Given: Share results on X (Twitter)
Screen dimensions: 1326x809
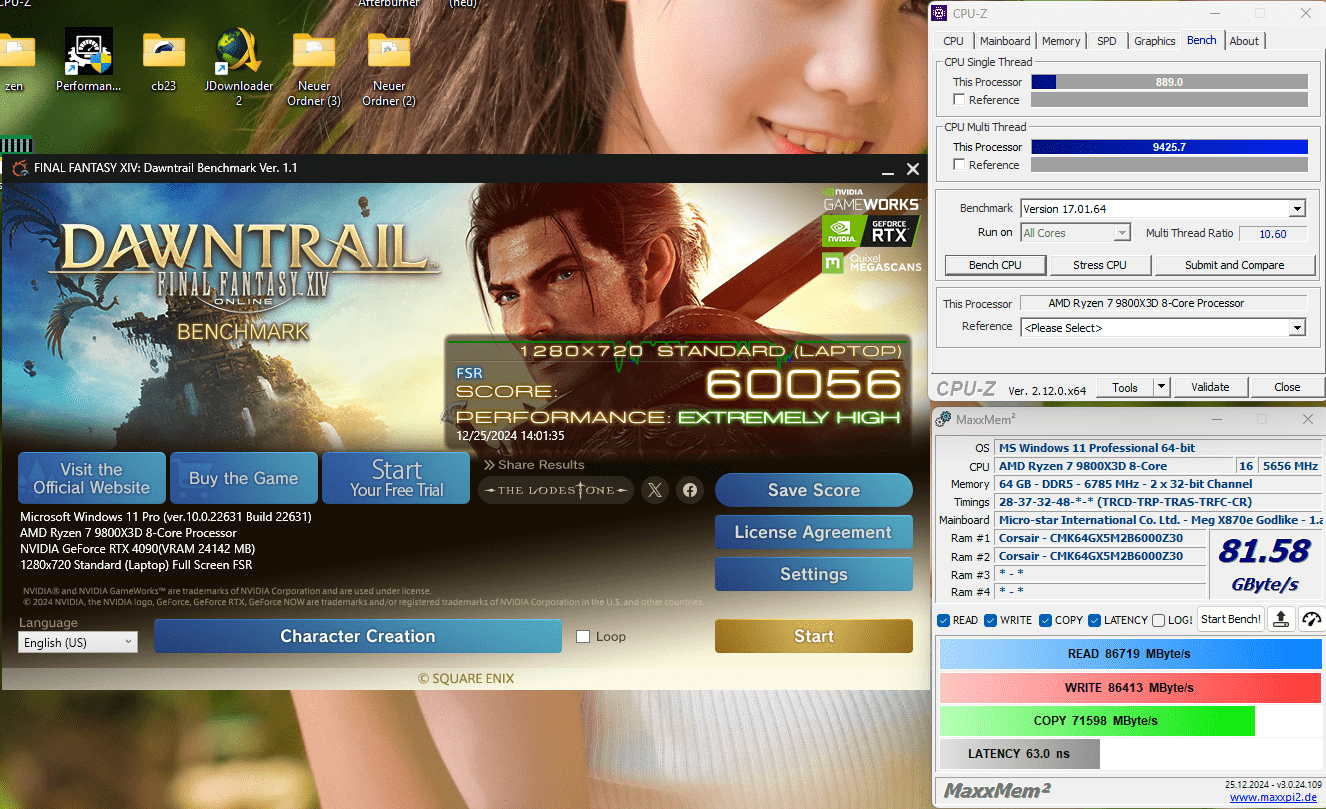Looking at the screenshot, I should click(x=655, y=489).
